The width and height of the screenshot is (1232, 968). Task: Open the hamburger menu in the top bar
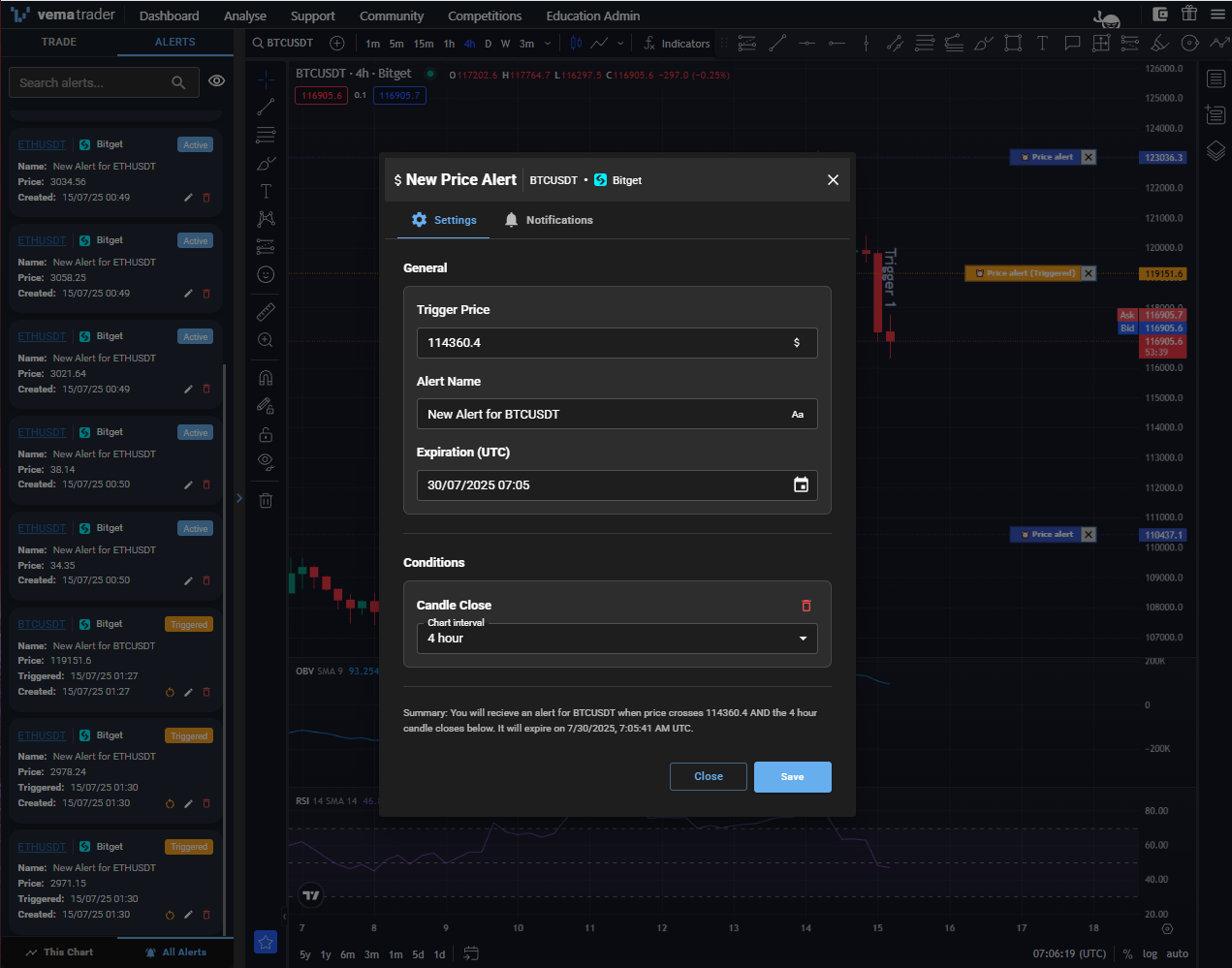point(1218,15)
